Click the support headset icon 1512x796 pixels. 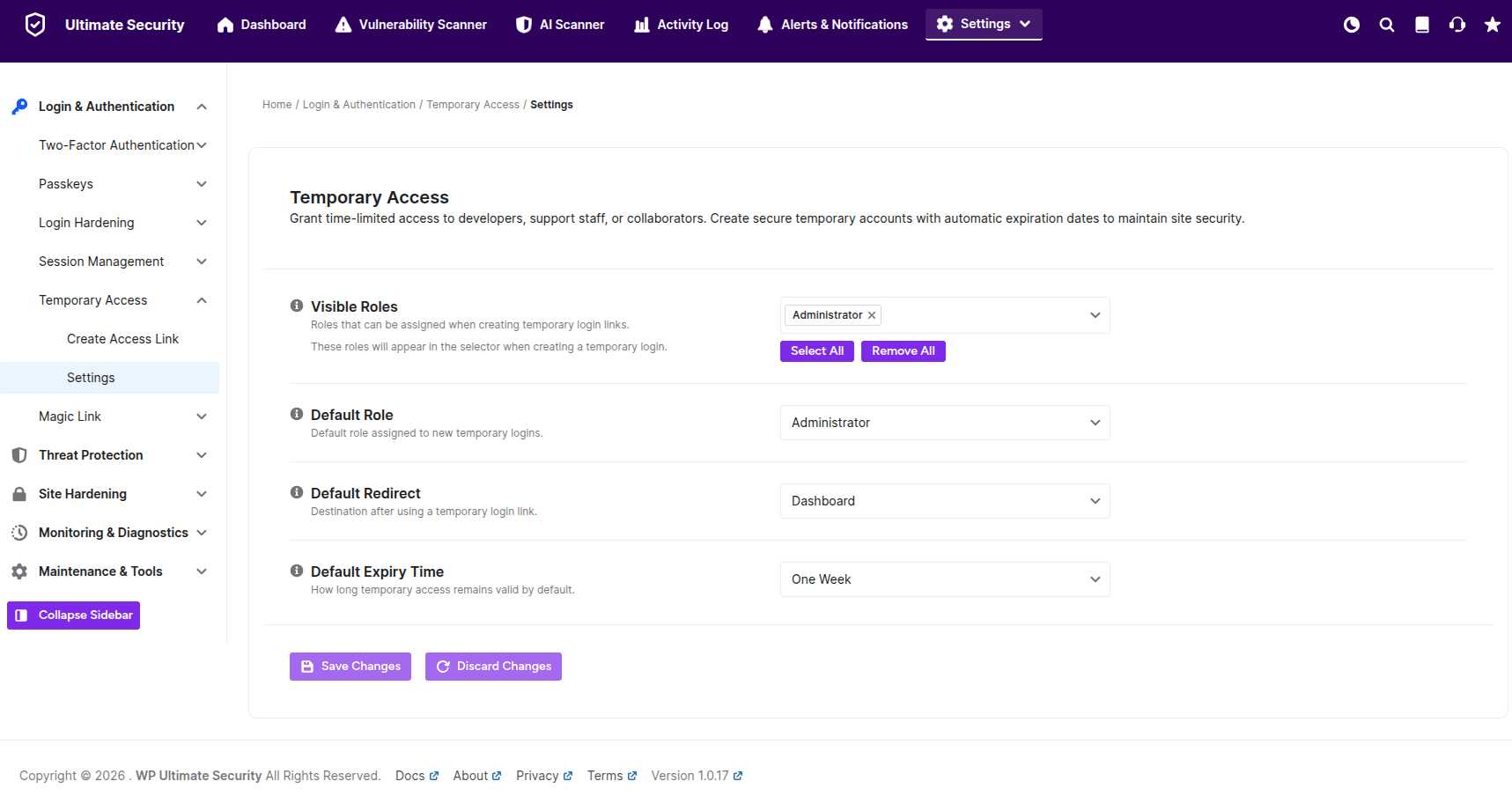click(1457, 25)
